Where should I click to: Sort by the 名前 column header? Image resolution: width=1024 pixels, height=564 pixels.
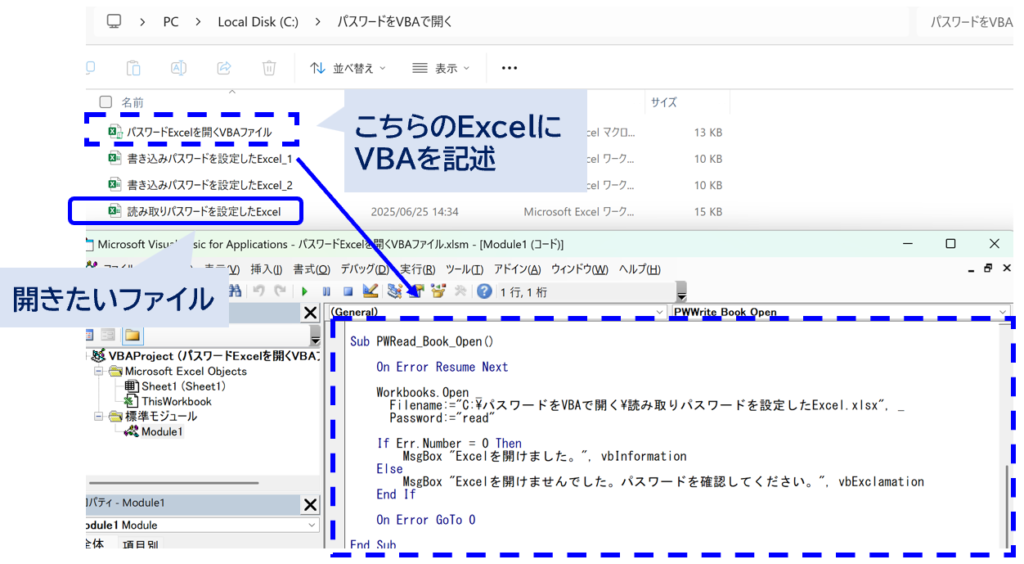click(133, 102)
